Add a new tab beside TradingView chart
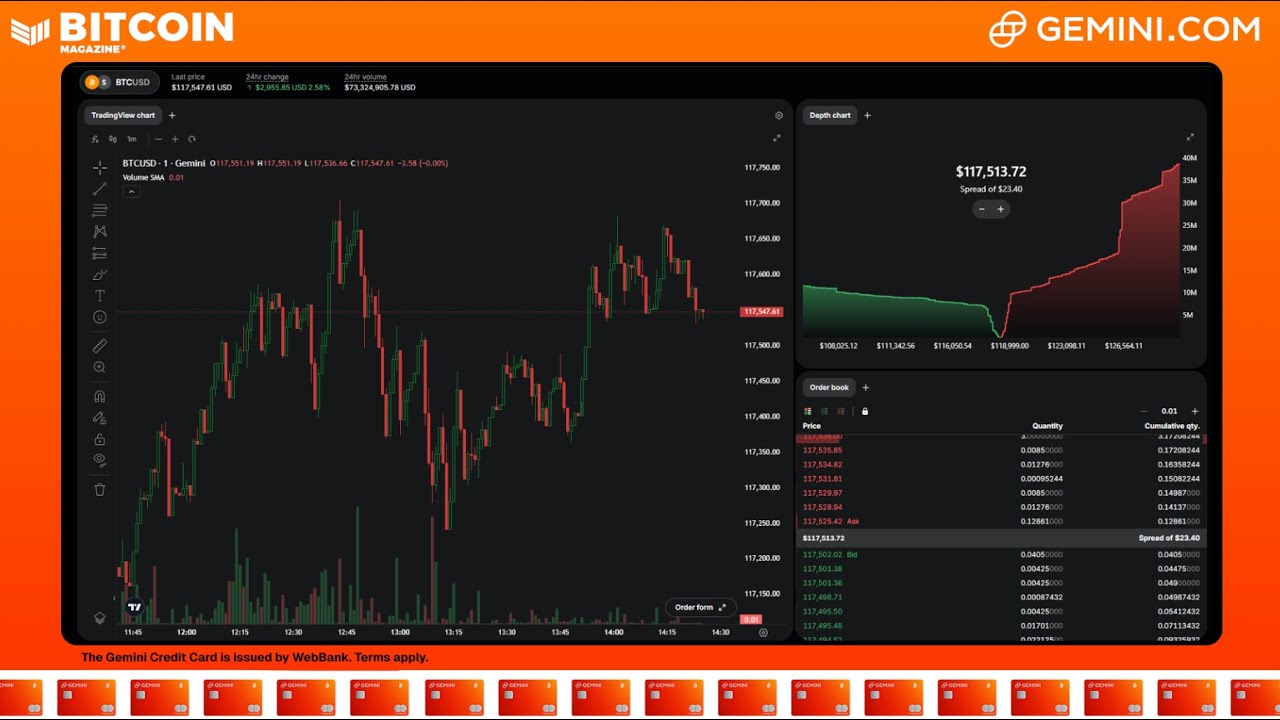This screenshot has width=1280, height=720. click(x=172, y=115)
